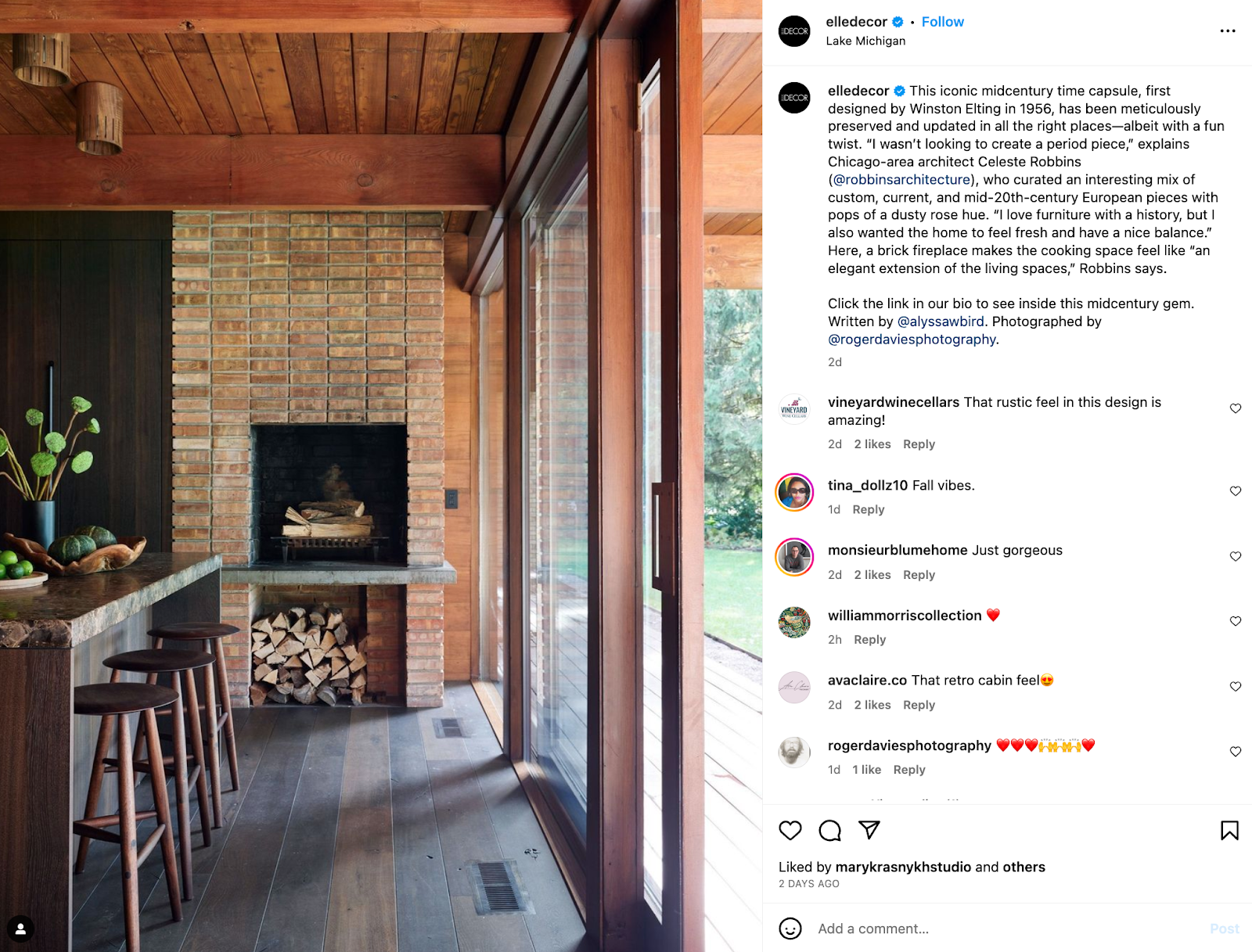Like avaclaire.co comment heart
Image resolution: width=1252 pixels, height=952 pixels.
(x=1236, y=686)
